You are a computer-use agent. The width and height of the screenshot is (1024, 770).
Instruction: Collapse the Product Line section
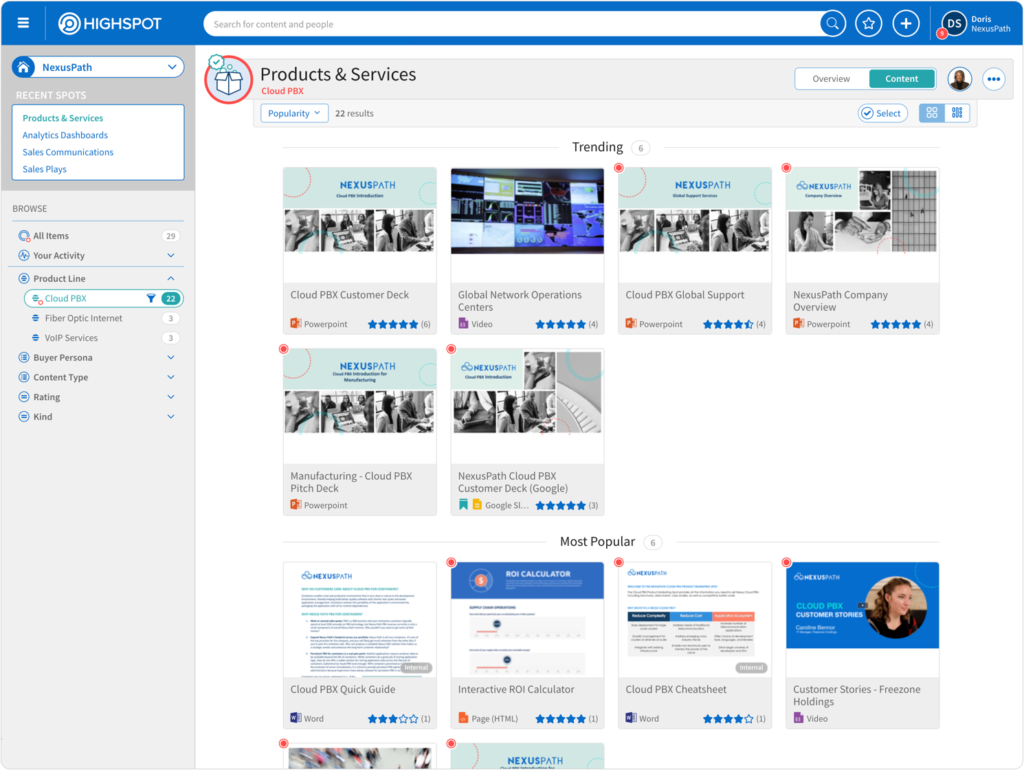(171, 278)
